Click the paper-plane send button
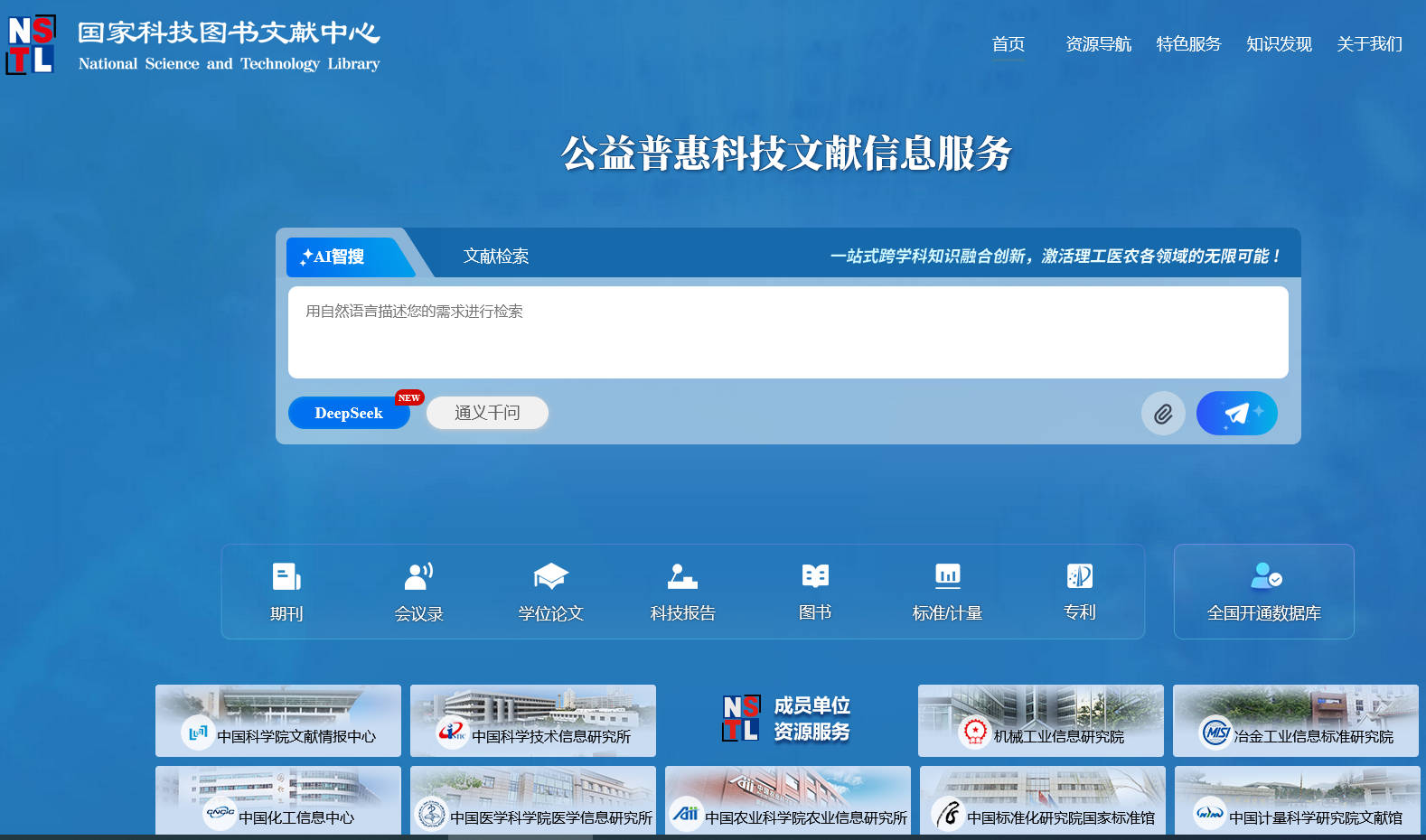 pos(1237,413)
